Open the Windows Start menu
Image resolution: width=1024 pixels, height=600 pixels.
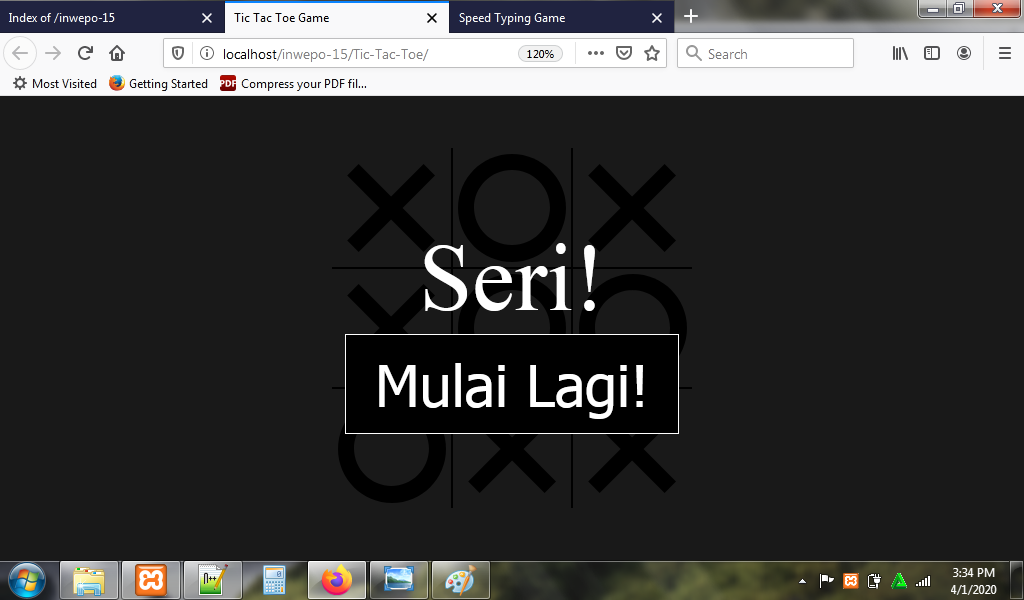(27, 580)
